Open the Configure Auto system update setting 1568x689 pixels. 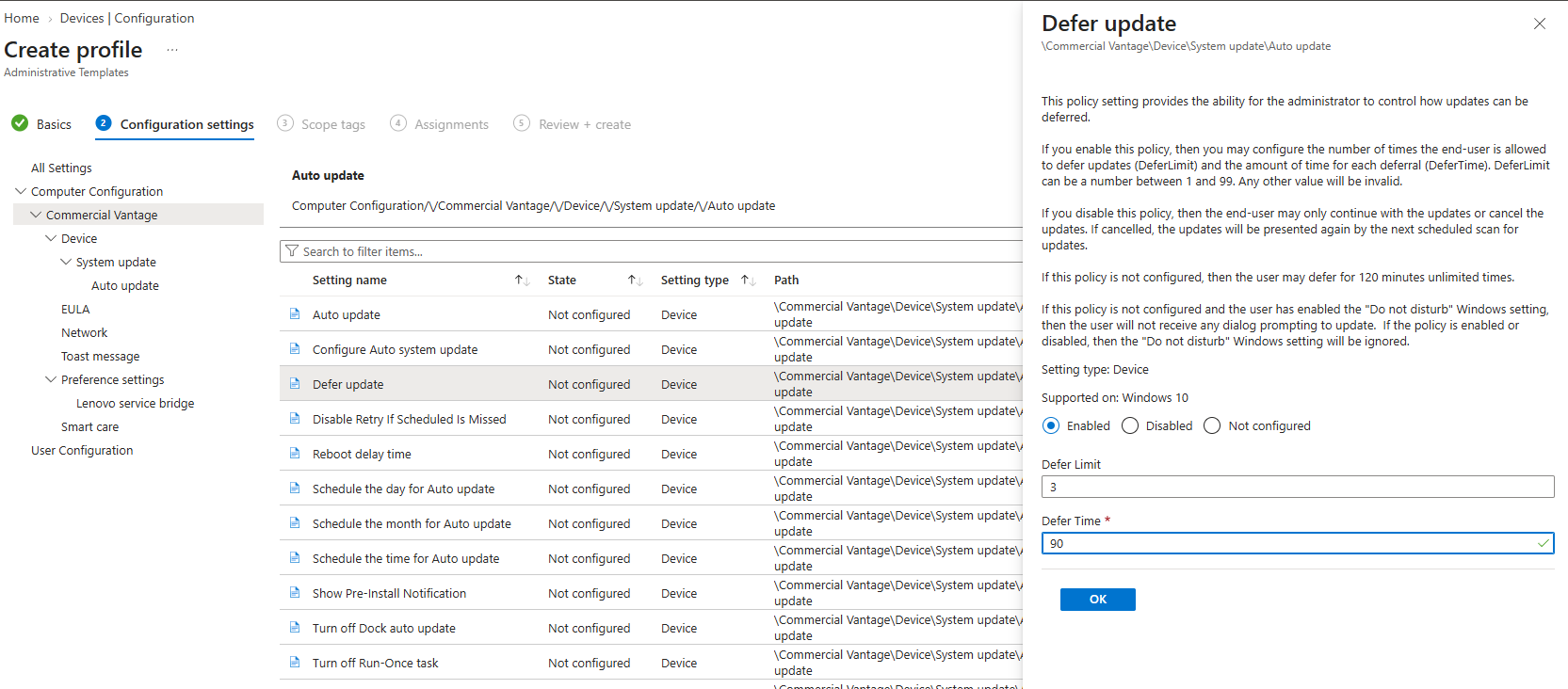(396, 350)
